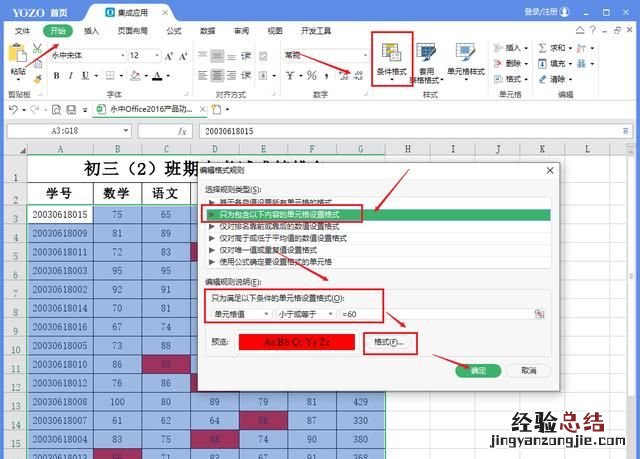Toggle horizontal center alignment
Image resolution: width=640 pixels, height=459 pixels.
tap(217, 75)
